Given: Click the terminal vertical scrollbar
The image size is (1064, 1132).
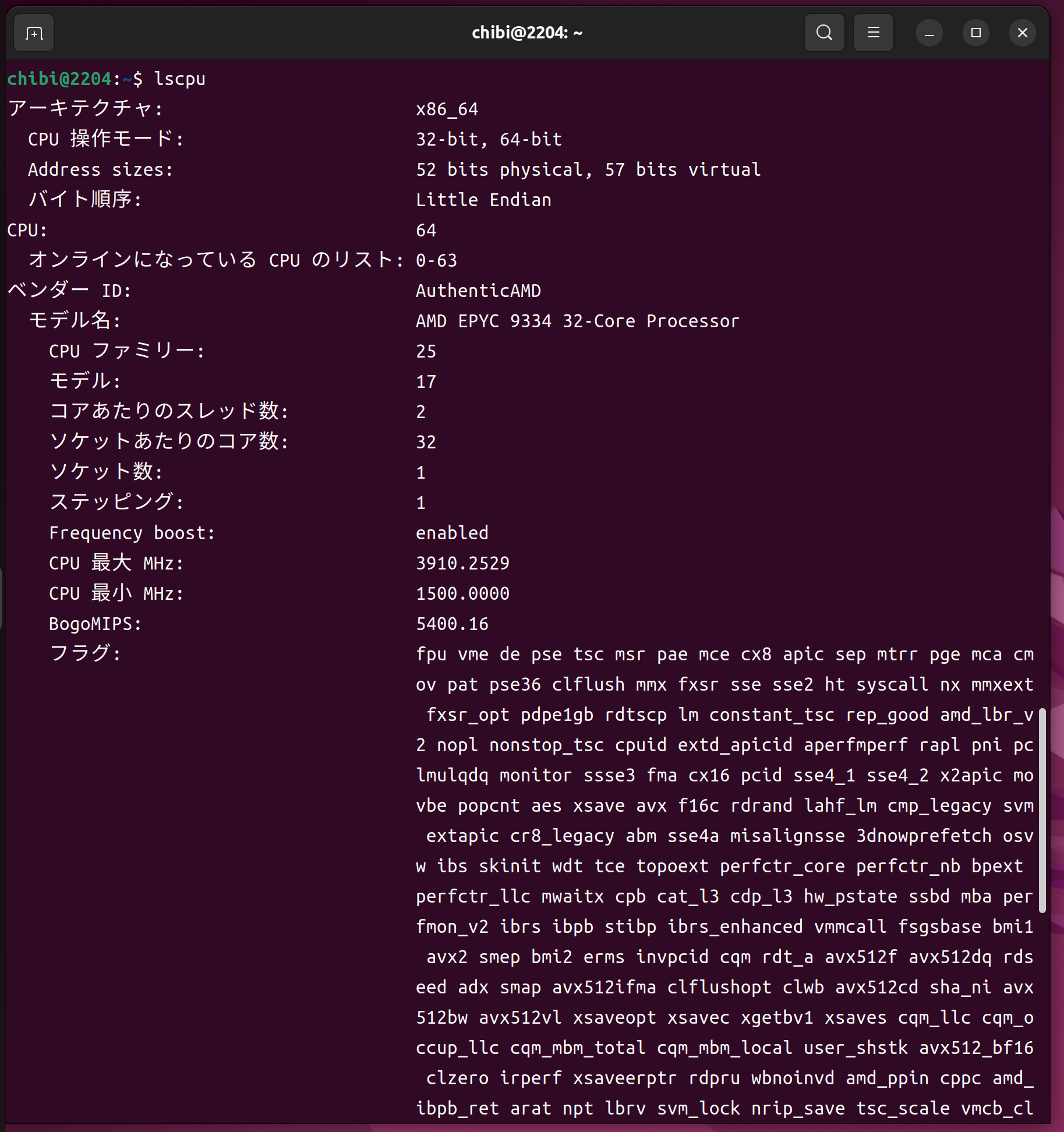Looking at the screenshot, I should (x=1042, y=809).
